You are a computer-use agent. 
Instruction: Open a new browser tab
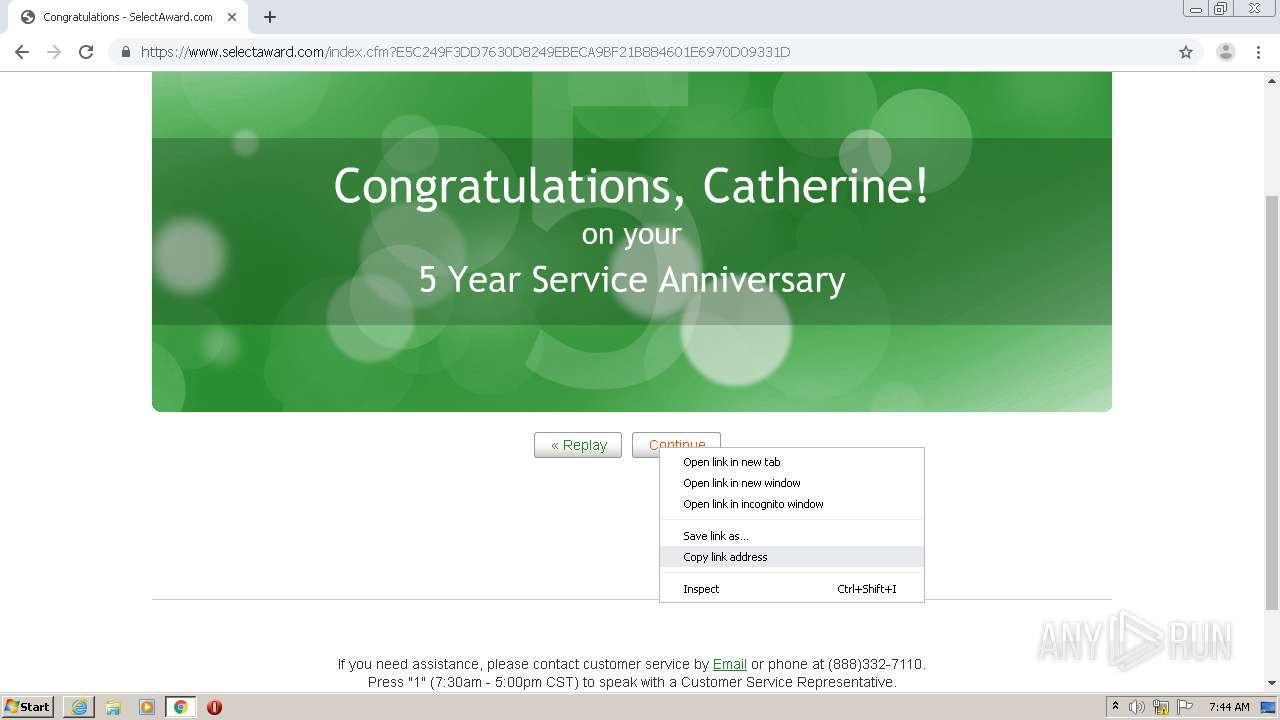tap(270, 17)
